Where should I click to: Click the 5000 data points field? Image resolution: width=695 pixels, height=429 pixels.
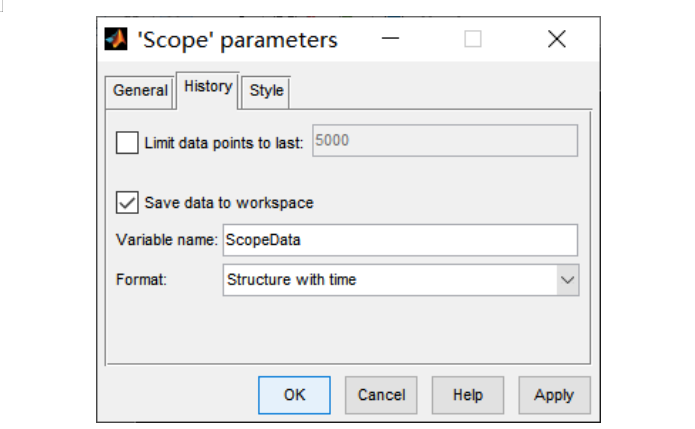pos(445,141)
